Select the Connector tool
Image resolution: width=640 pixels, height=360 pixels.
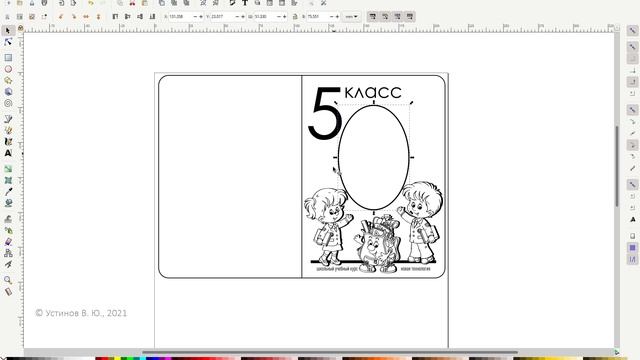[8, 253]
